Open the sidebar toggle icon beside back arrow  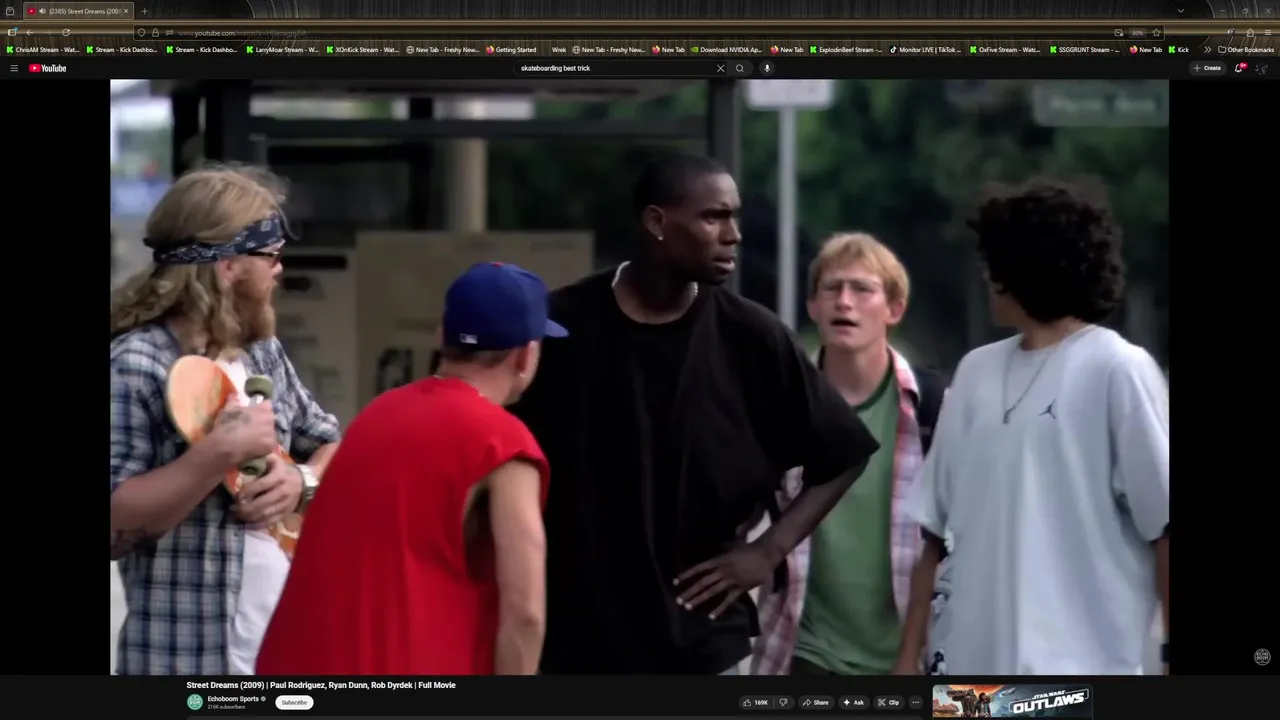[x=11, y=32]
